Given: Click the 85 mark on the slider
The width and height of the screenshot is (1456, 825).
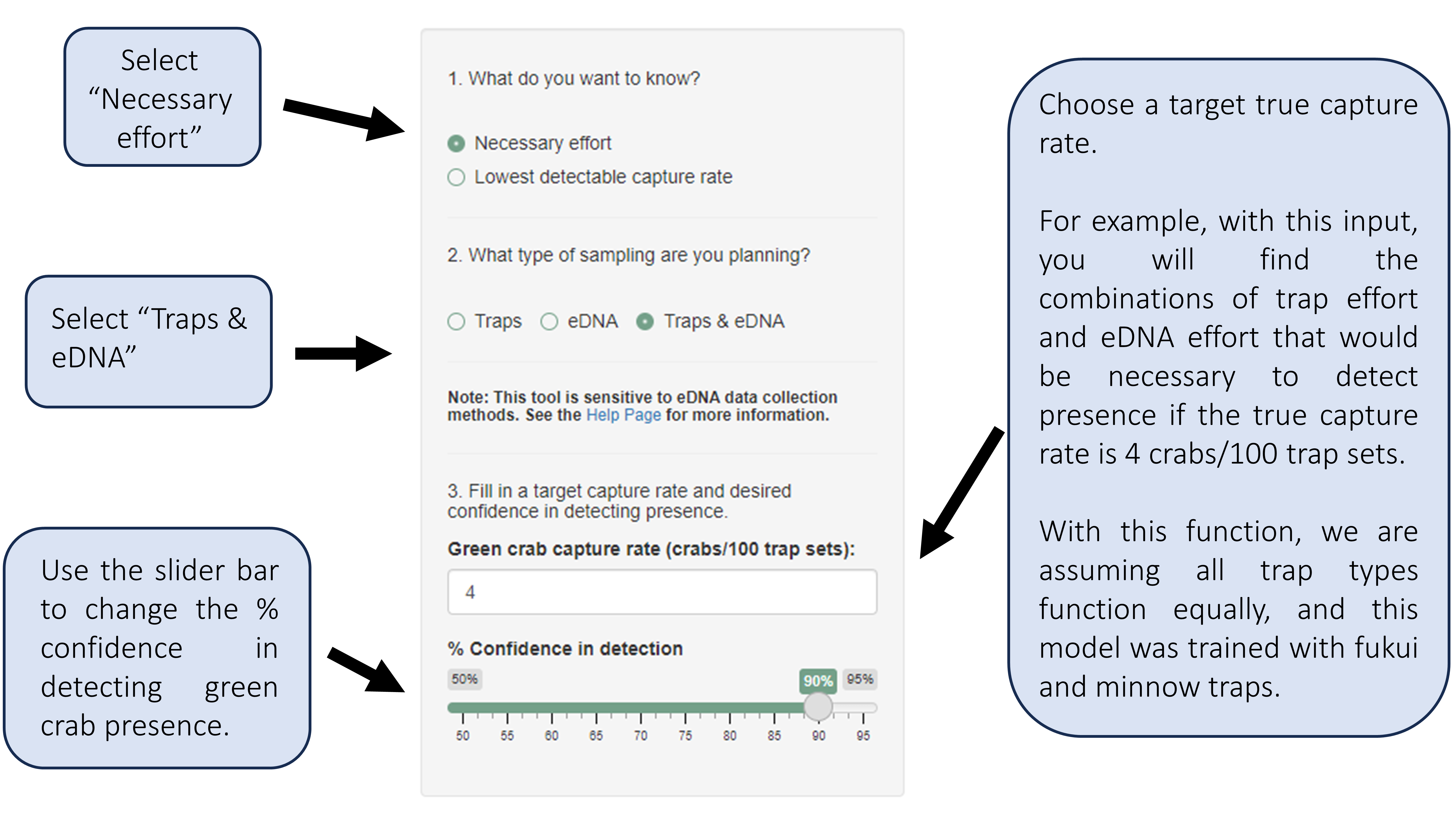Looking at the screenshot, I should pyautogui.click(x=774, y=708).
